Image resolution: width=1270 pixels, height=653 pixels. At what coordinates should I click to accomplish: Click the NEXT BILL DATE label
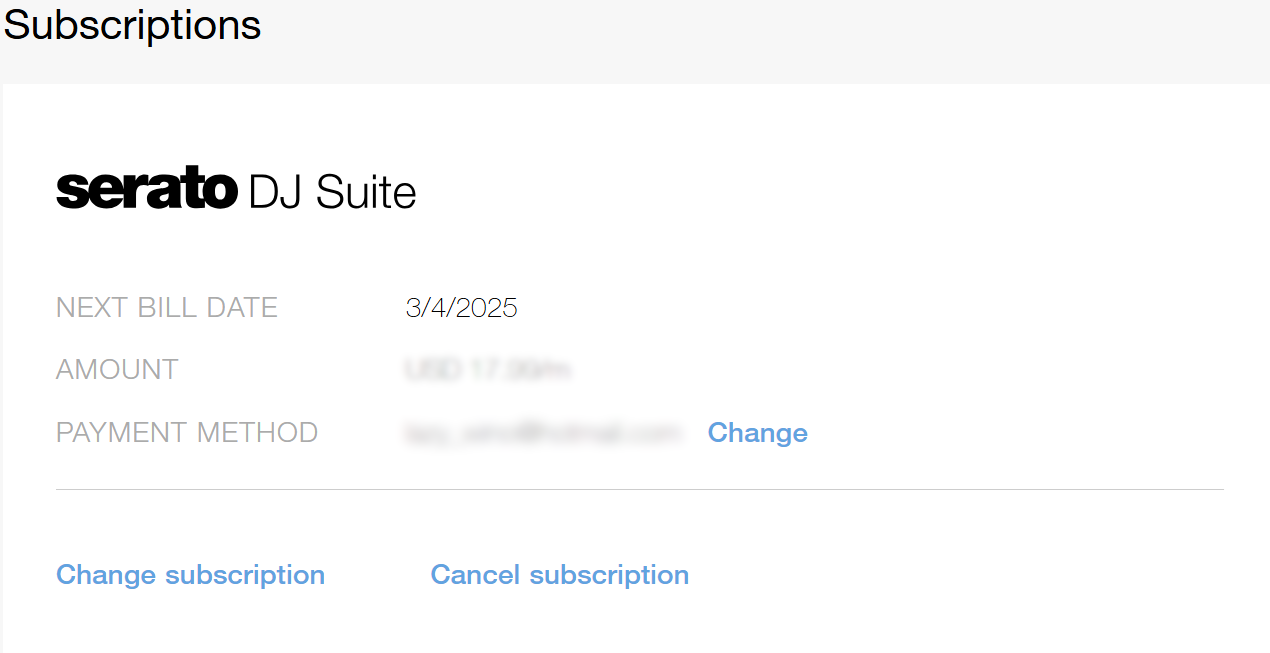167,308
